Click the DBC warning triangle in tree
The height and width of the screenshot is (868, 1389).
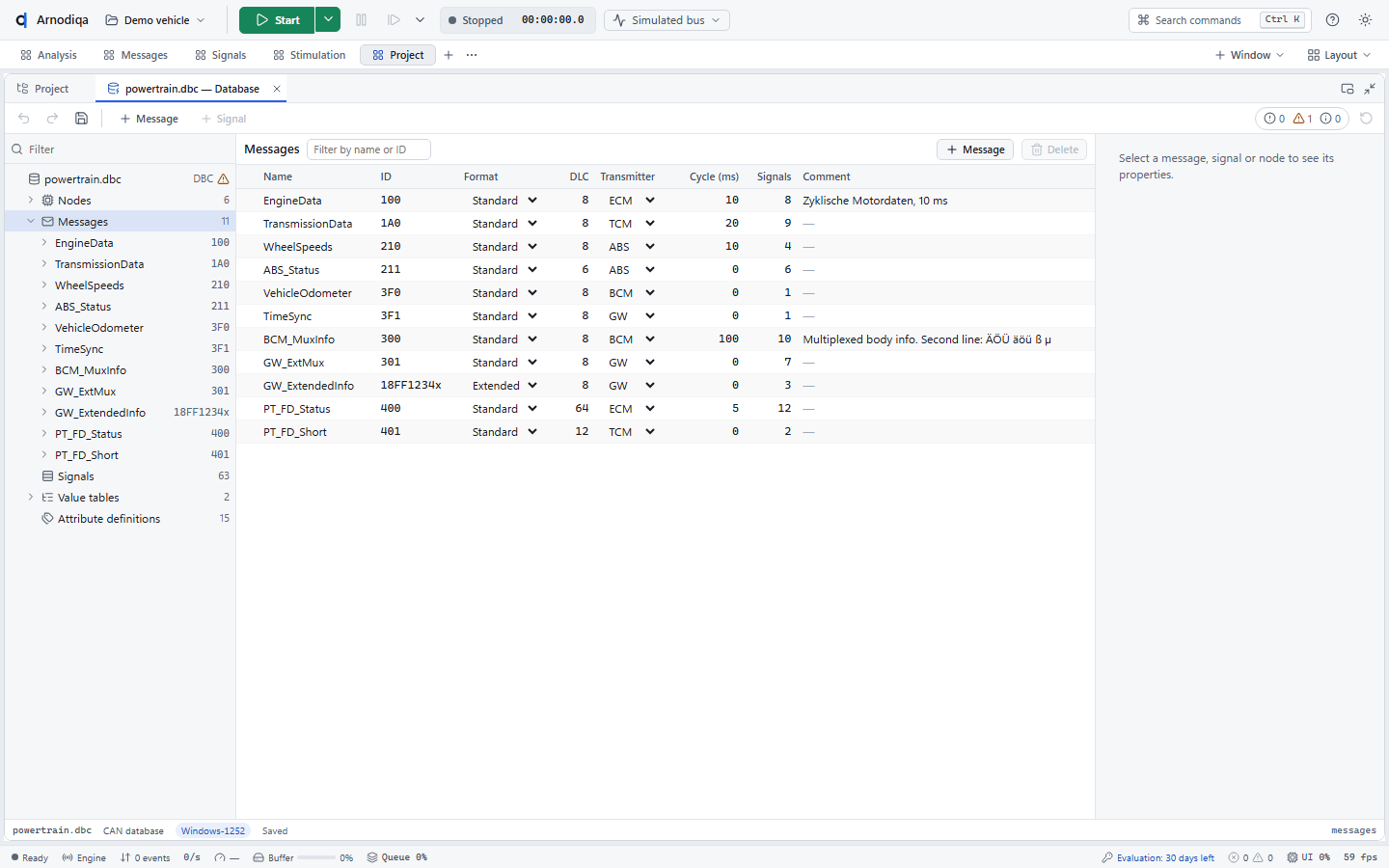224,179
